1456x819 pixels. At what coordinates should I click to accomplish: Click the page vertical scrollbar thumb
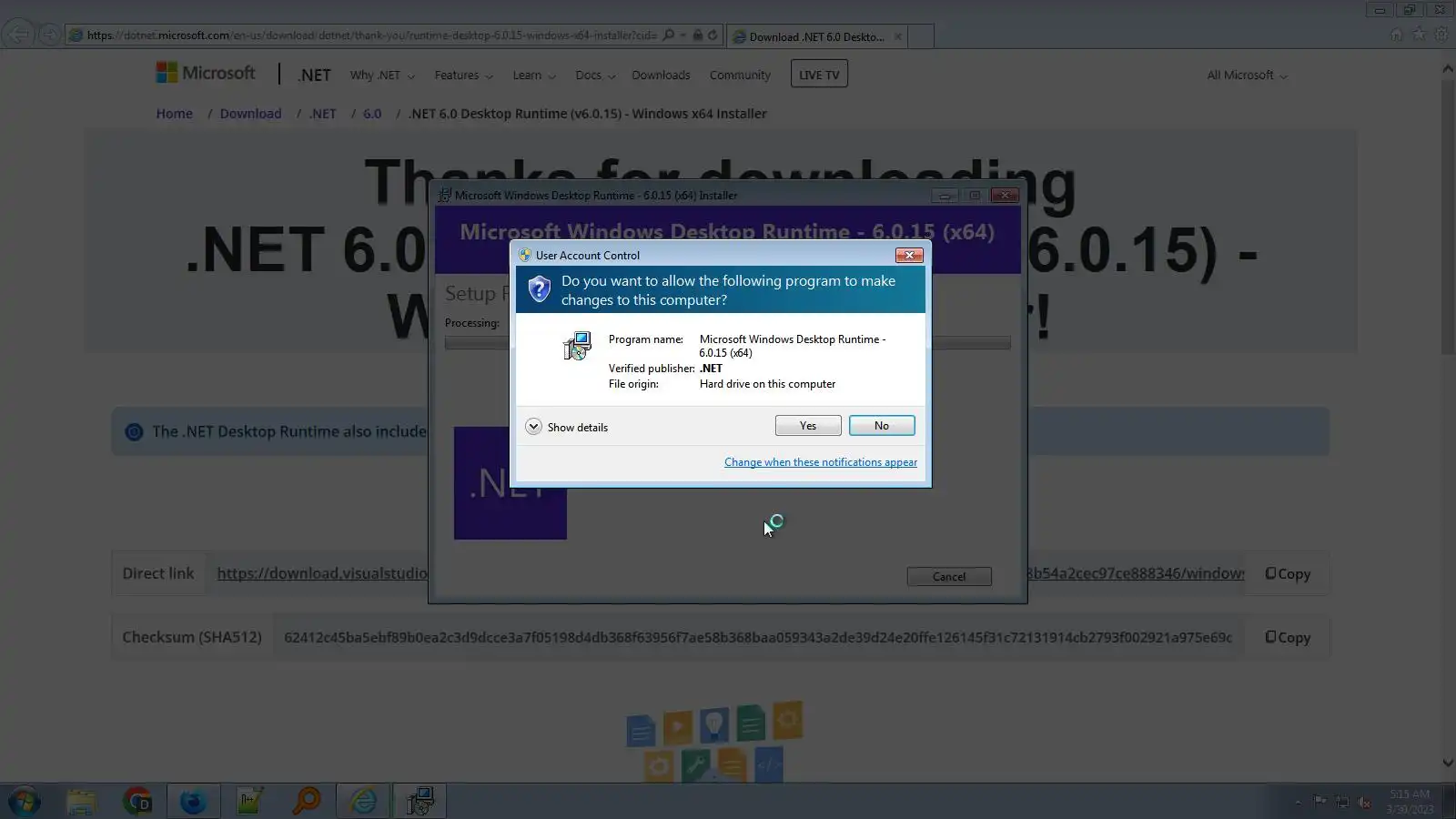pos(1448,217)
